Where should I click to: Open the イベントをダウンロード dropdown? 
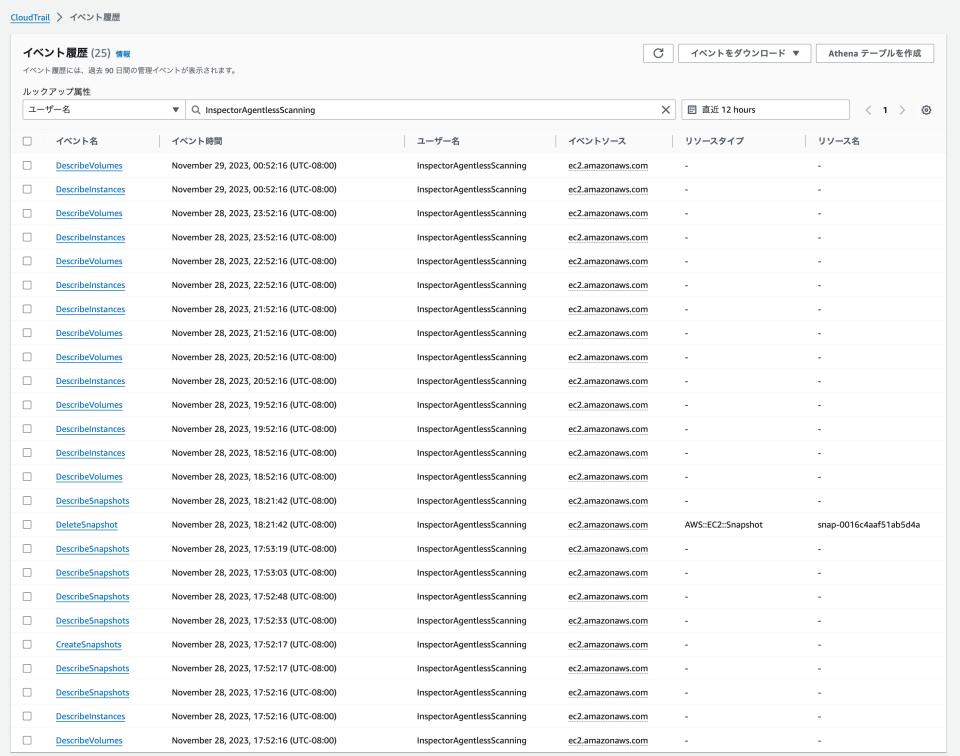pyautogui.click(x=744, y=53)
